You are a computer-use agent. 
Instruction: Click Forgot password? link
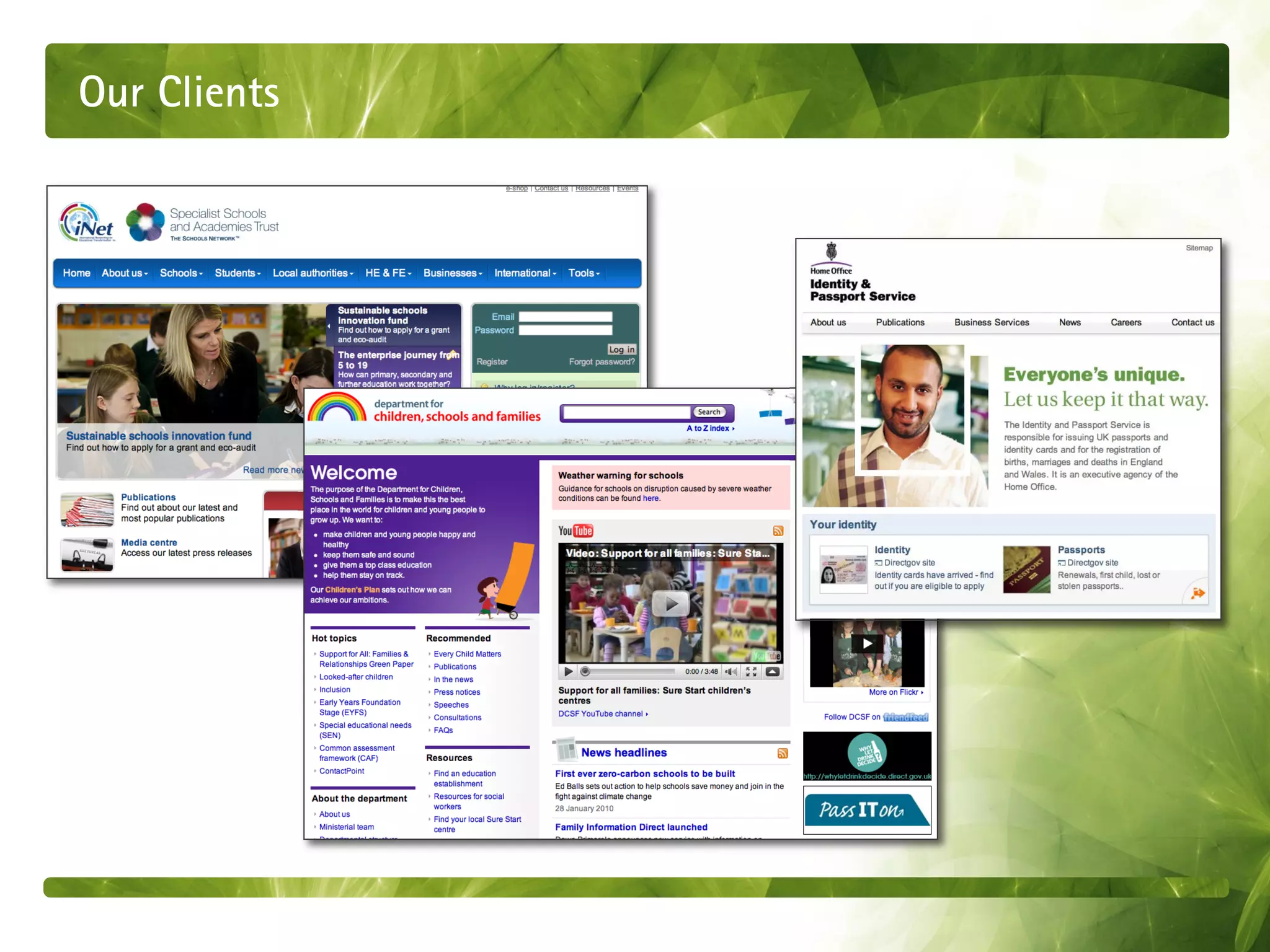pos(602,362)
